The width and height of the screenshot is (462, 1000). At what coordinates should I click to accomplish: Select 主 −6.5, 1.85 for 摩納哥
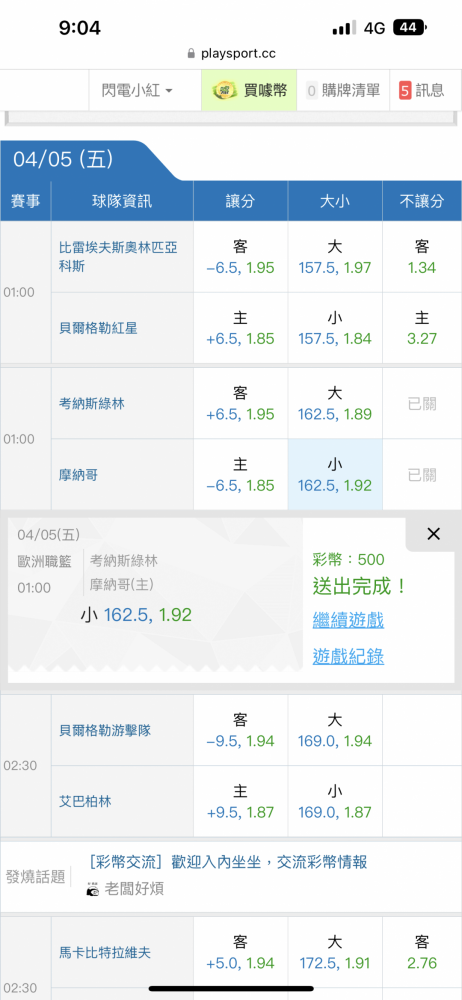coord(241,474)
